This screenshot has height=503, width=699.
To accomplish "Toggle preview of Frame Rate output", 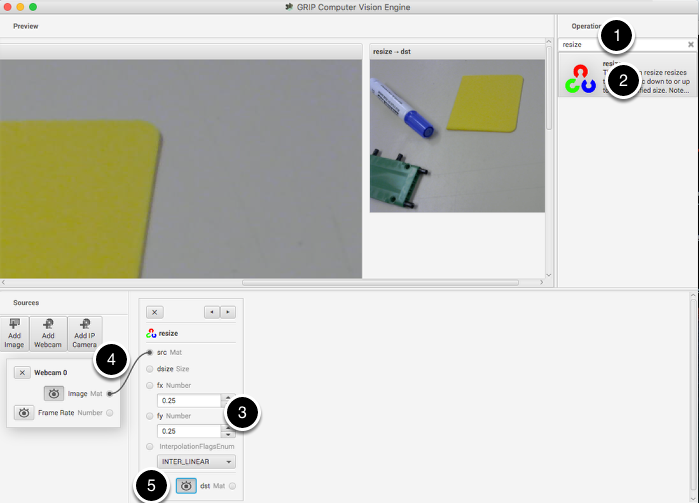I will pos(23,412).
